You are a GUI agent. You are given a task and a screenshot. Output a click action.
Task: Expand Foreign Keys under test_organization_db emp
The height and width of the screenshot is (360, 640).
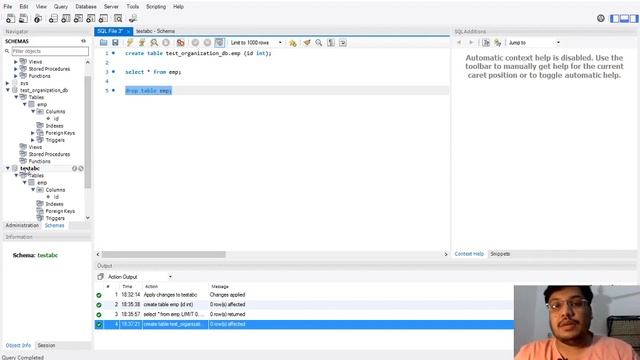point(33,133)
